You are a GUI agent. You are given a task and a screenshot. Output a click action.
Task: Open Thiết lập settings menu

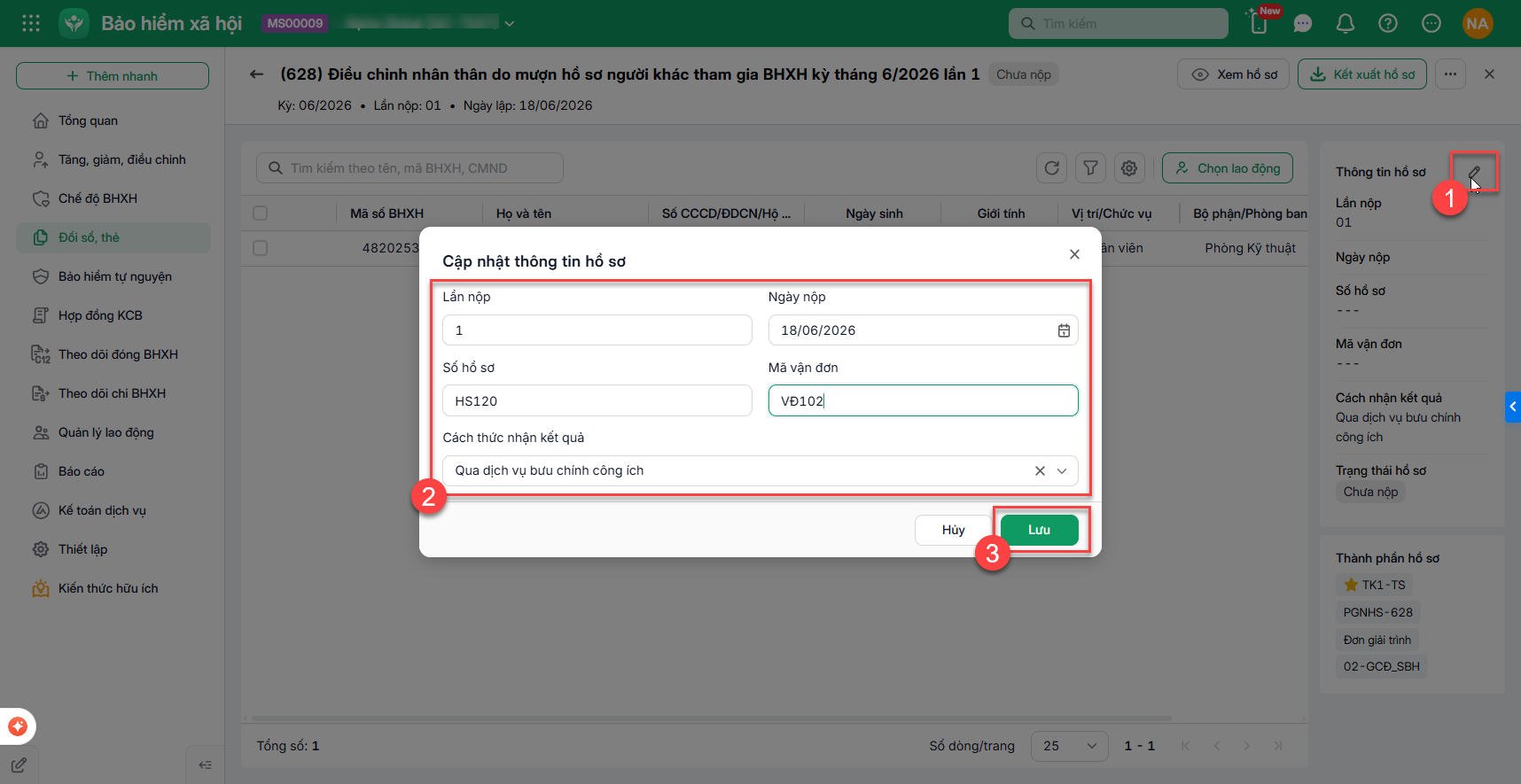113,549
